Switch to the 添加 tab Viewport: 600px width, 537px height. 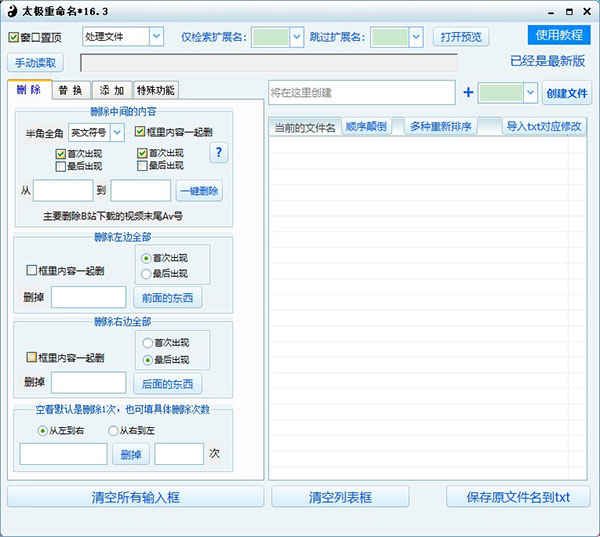(112, 90)
